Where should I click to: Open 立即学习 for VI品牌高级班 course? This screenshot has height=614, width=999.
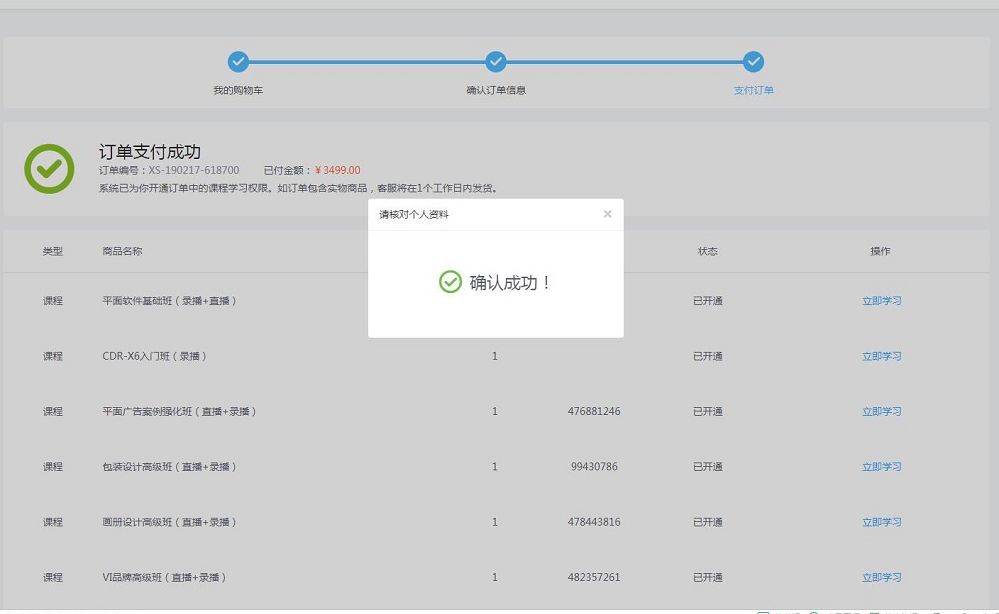(x=881, y=577)
